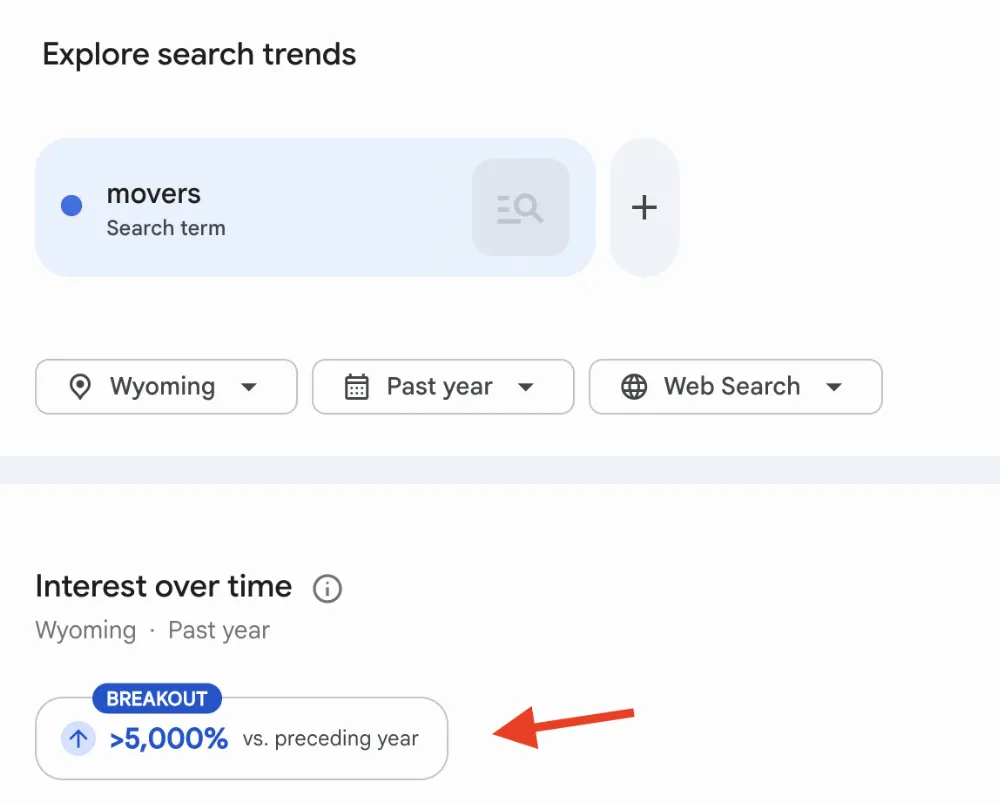Screen dimensions: 1000x806
Task: Click the vs. preceding year text
Action: pos(330,738)
